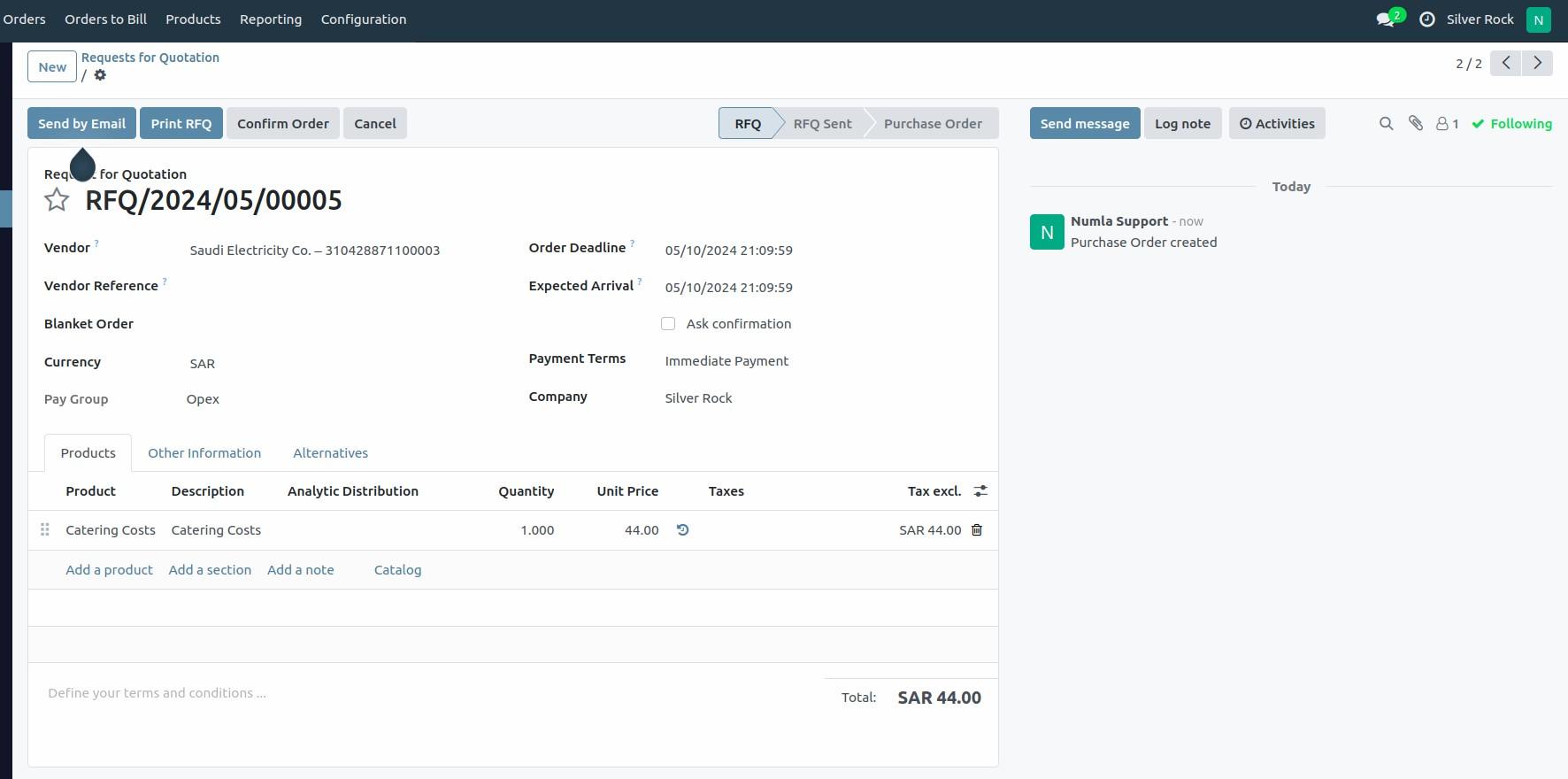Grab the drag handle of Catering Costs row
Screen dimensions: 1568x779
44,530
